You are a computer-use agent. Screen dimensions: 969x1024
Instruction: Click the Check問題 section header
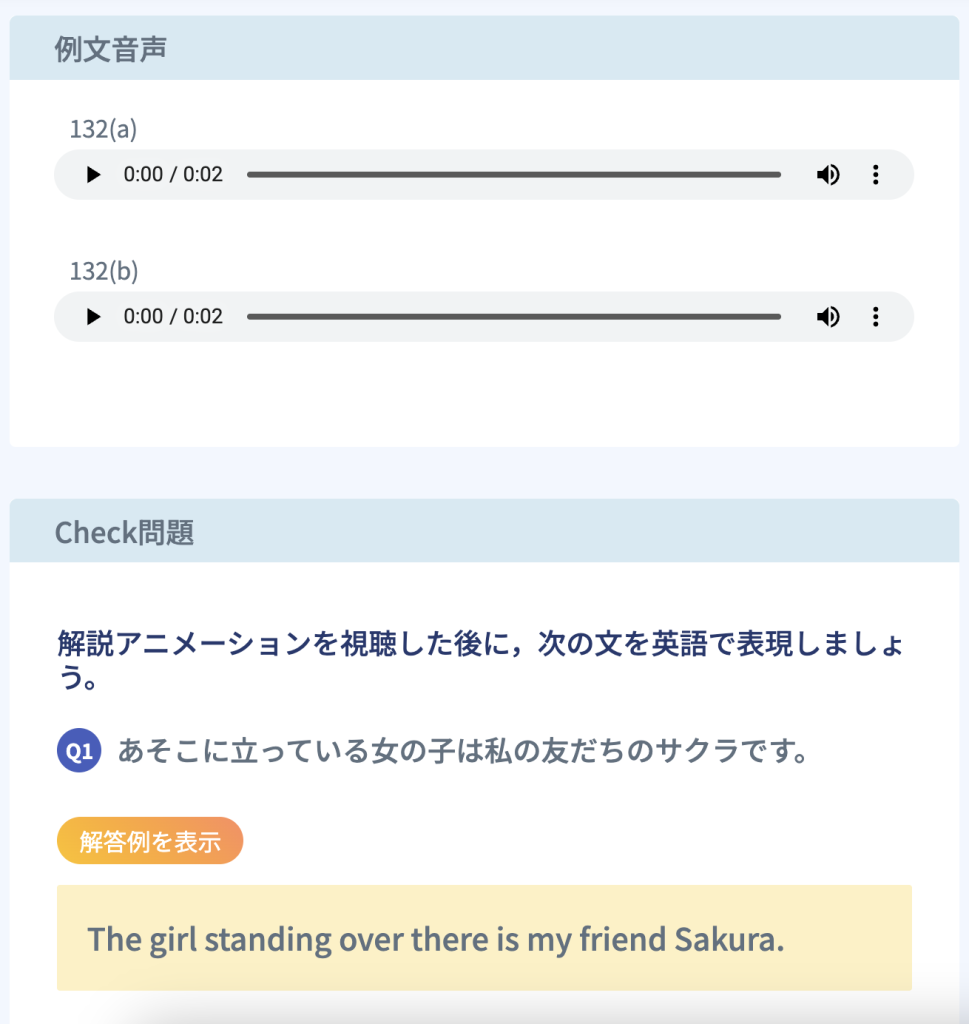124,532
